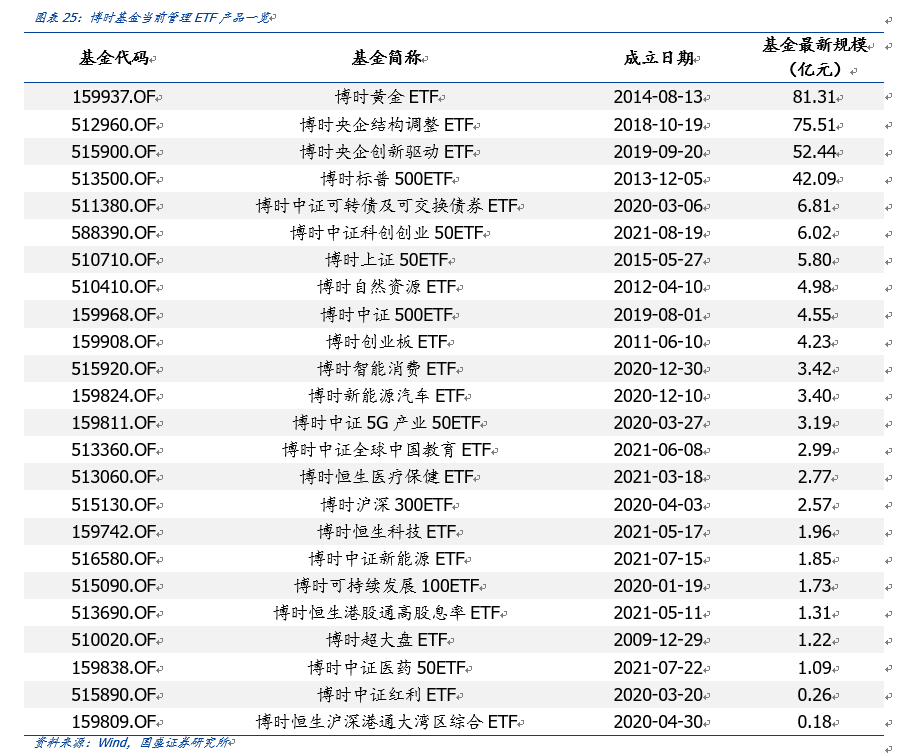The height and width of the screenshot is (756, 906).
Task: Click the date 2020-03-06
Action: click(x=658, y=206)
